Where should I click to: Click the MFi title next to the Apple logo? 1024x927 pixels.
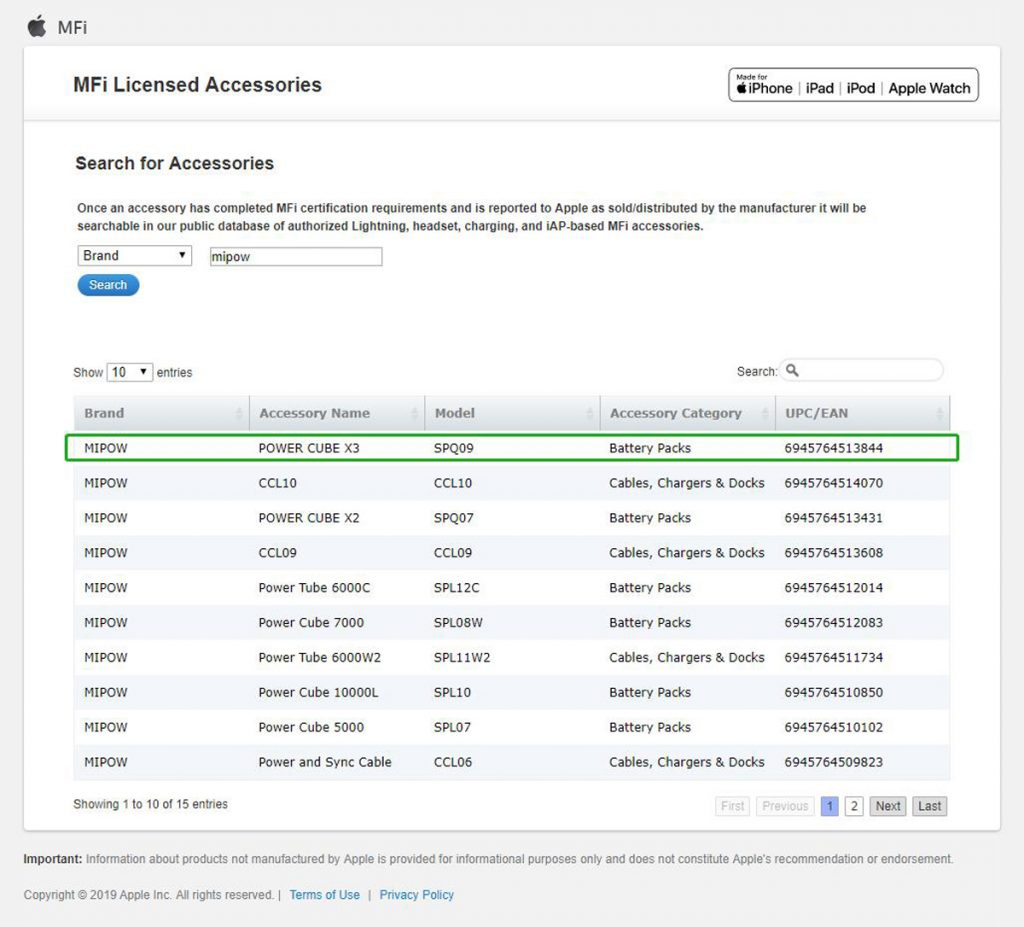pos(72,27)
